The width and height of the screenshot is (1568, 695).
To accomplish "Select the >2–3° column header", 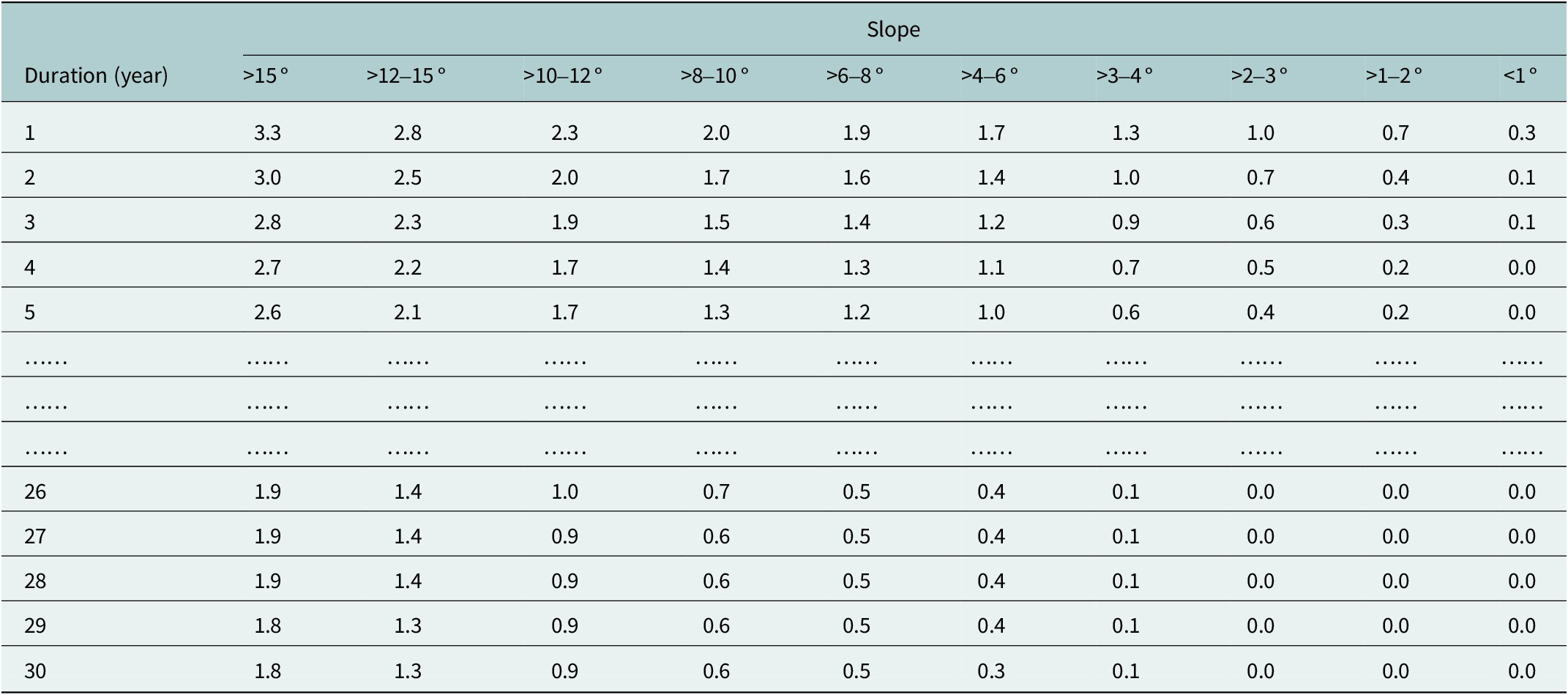I will click(x=1259, y=75).
